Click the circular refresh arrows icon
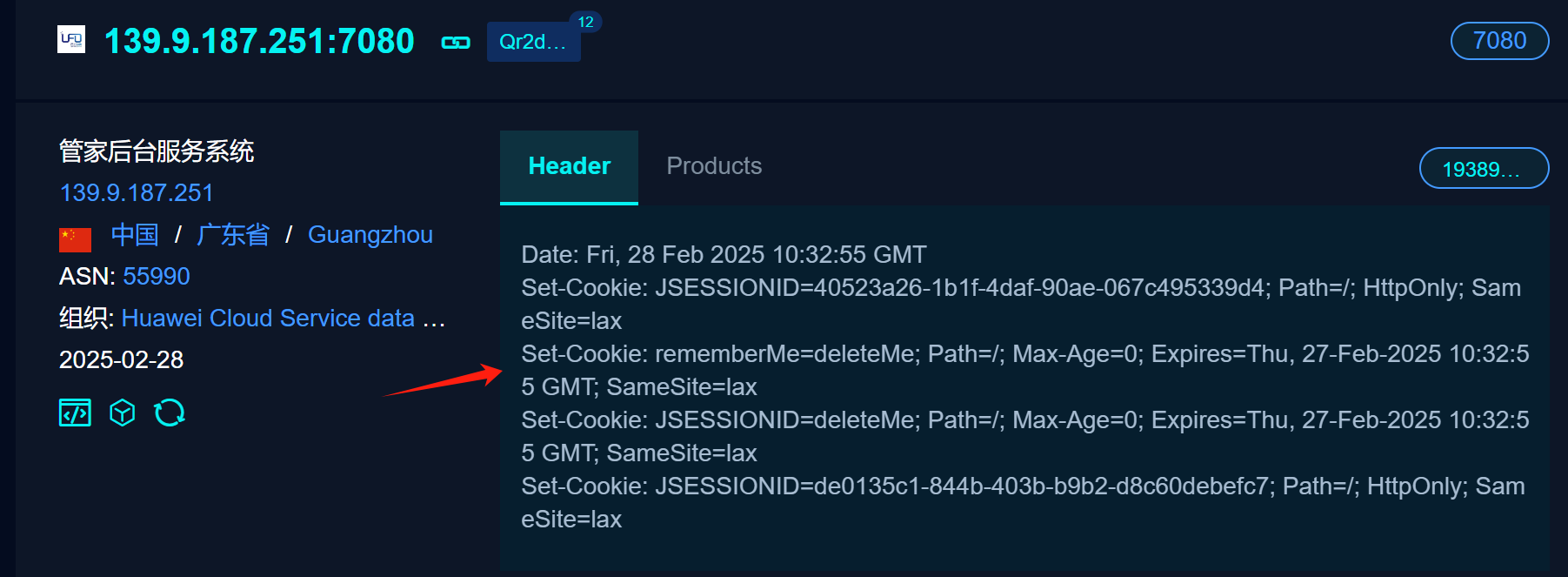The image size is (1568, 577). (170, 413)
